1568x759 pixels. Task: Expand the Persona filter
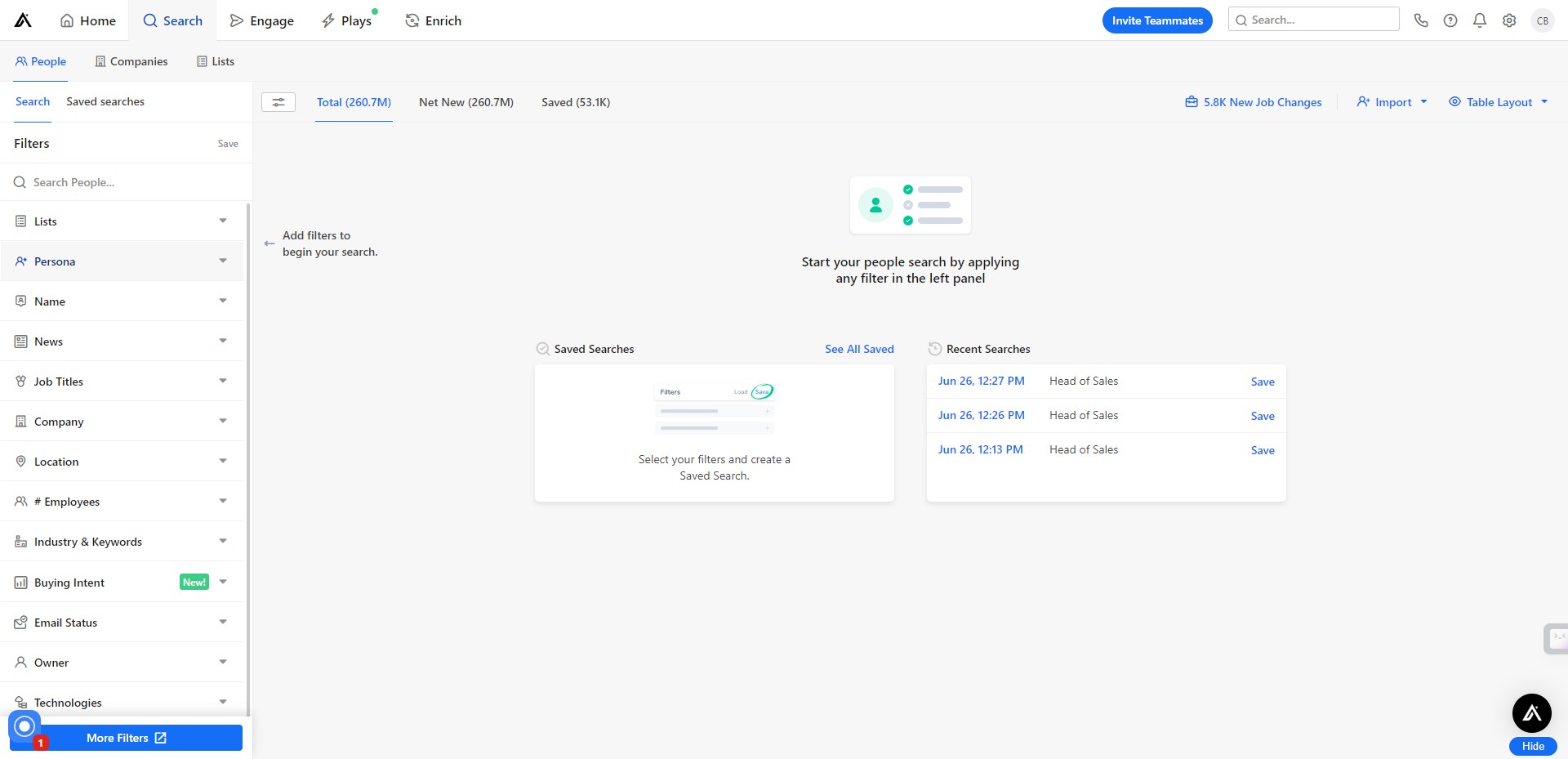[x=122, y=261]
